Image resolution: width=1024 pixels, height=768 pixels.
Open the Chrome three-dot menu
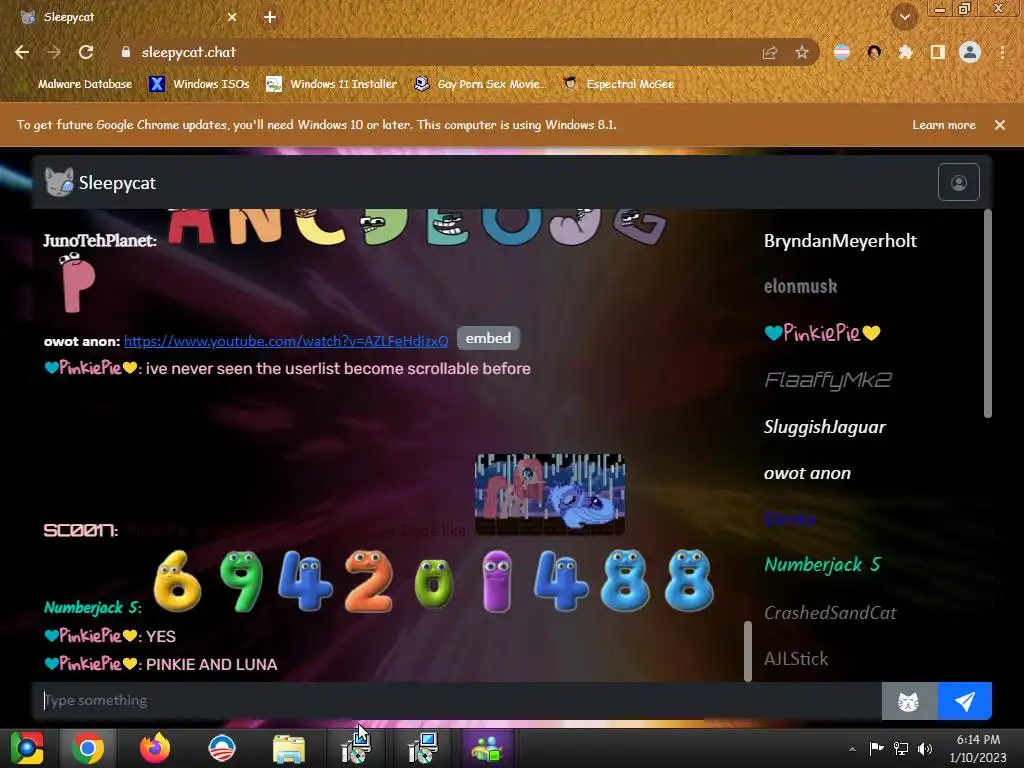coord(1002,52)
